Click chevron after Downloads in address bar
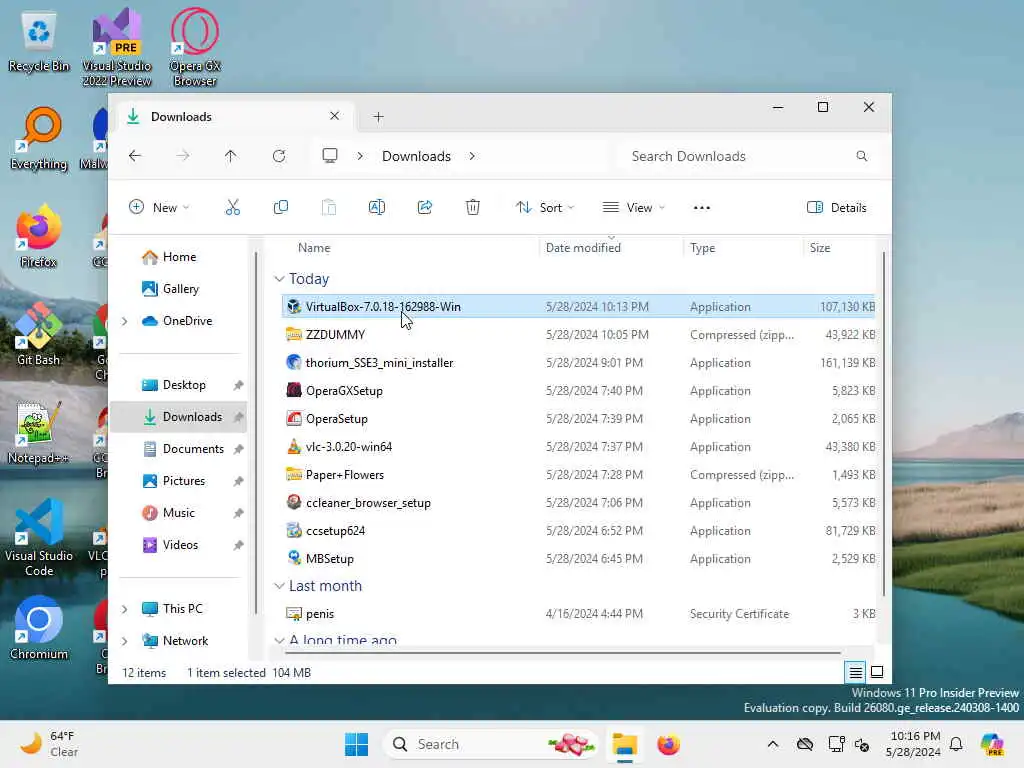1024x768 pixels. pos(472,156)
